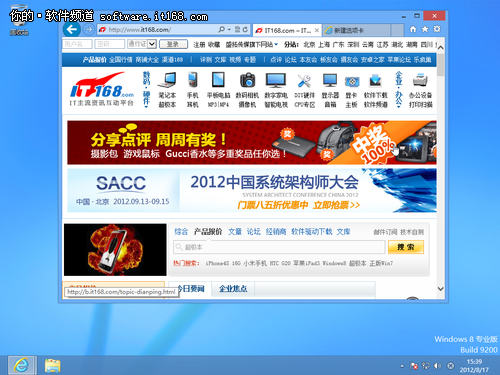Click the tablet 平板电脑 category icon
This screenshot has width=500, height=375.
point(218,80)
